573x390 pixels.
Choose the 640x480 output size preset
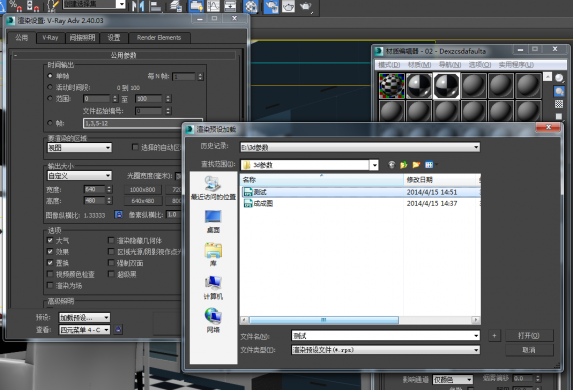coord(143,201)
